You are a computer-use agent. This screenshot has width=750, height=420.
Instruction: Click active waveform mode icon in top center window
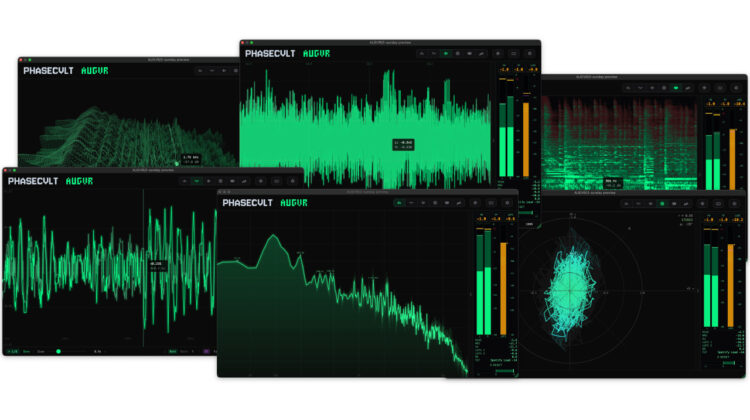coord(445,53)
